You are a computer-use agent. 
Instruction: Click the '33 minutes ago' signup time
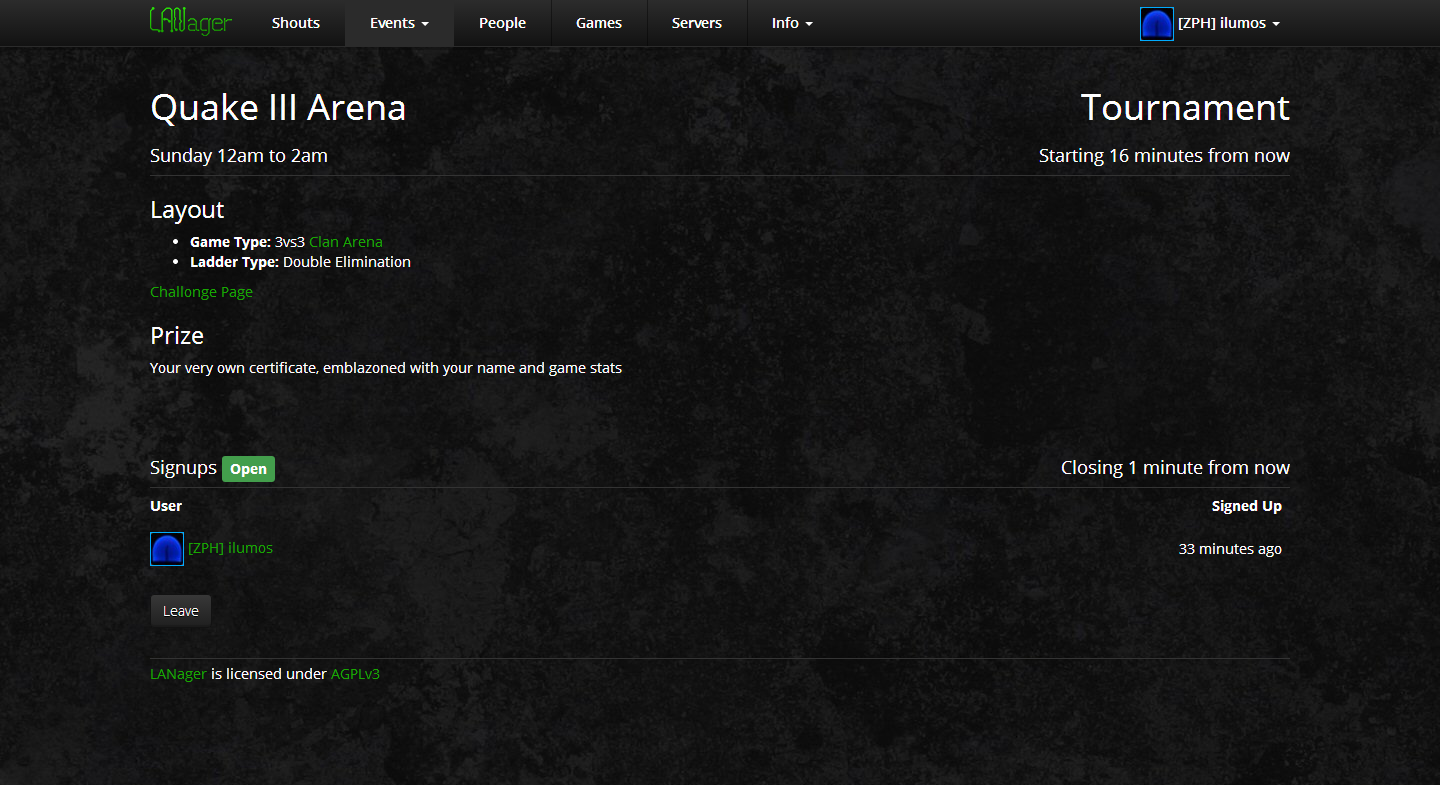pos(1230,549)
